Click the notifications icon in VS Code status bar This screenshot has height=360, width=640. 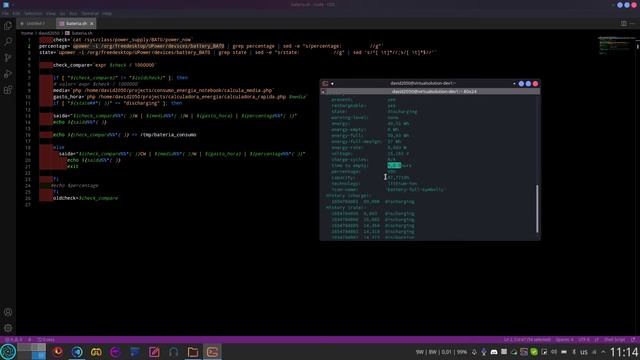633,340
